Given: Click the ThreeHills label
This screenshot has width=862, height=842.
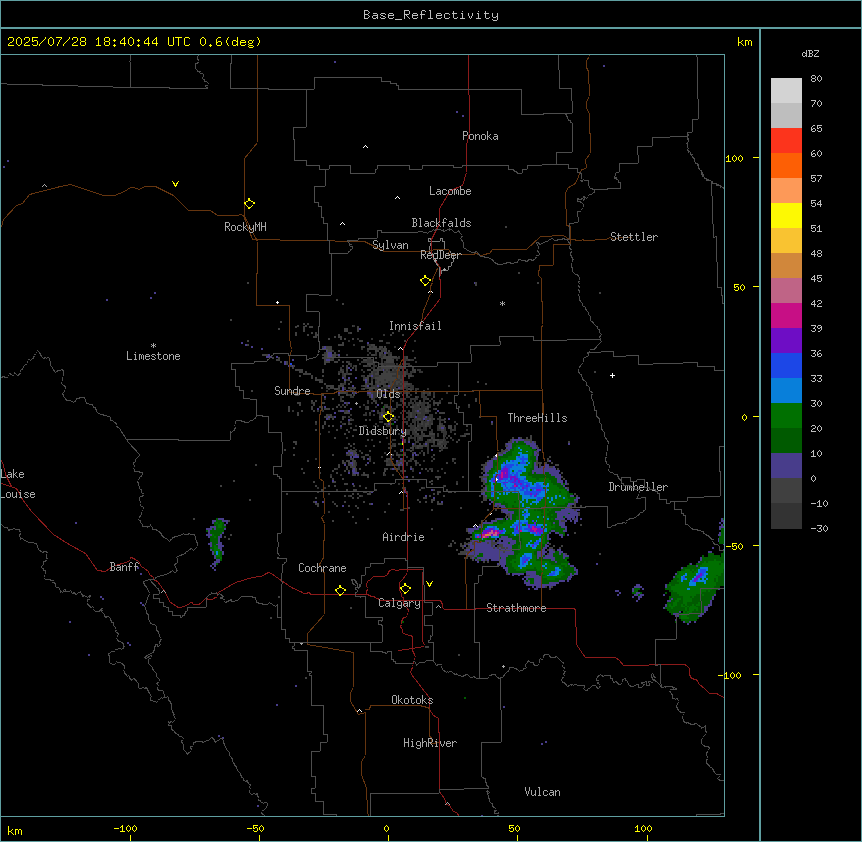Looking at the screenshot, I should coord(537,418).
